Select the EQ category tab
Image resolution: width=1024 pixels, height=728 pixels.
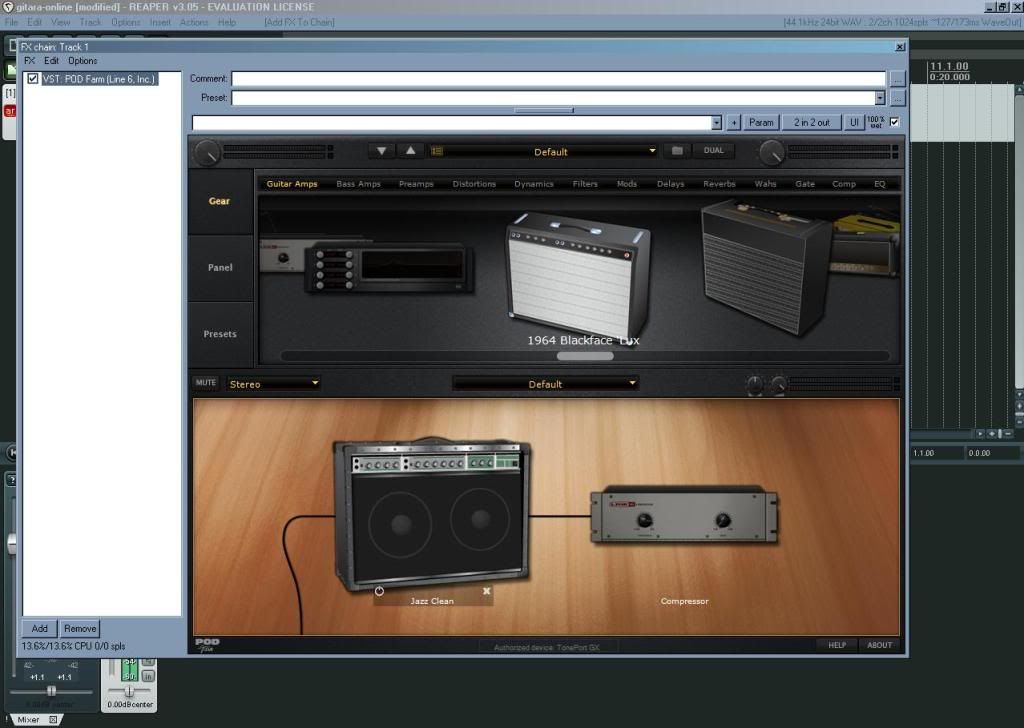click(880, 184)
